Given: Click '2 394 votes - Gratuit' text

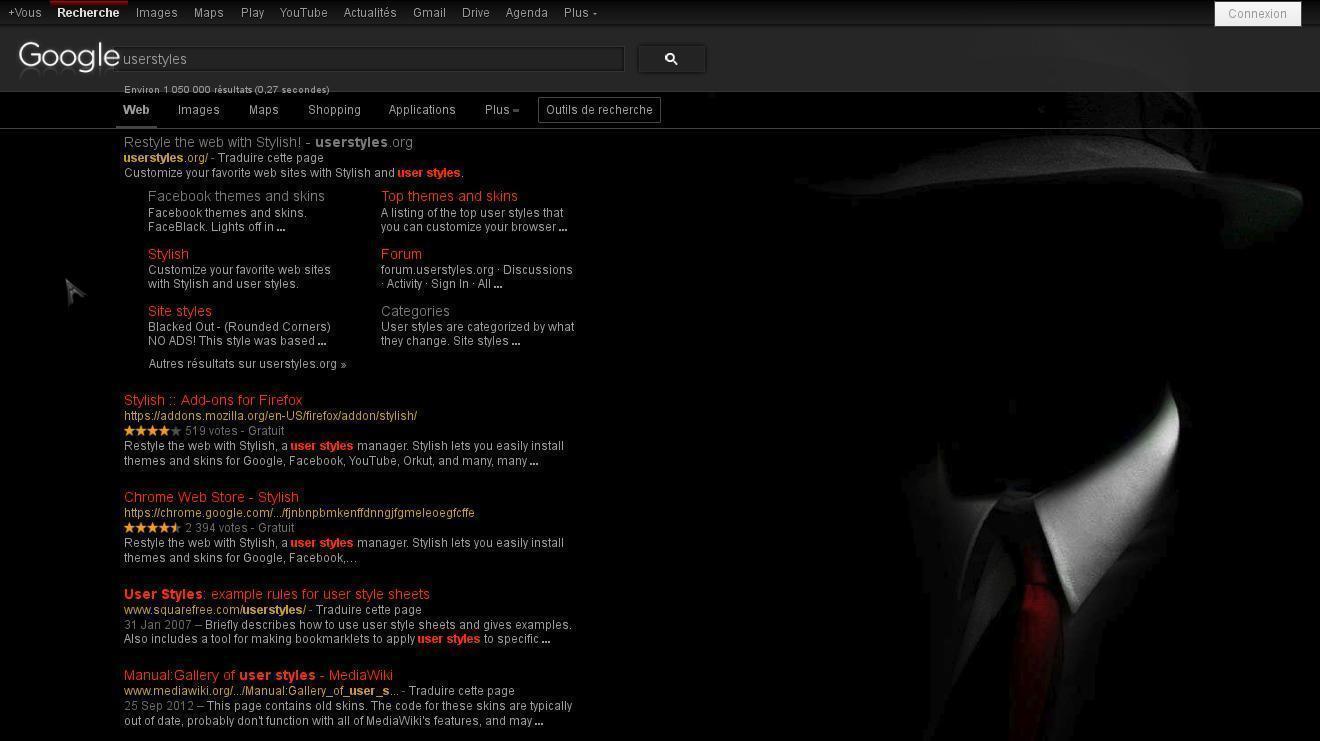Looking at the screenshot, I should coord(239,528).
